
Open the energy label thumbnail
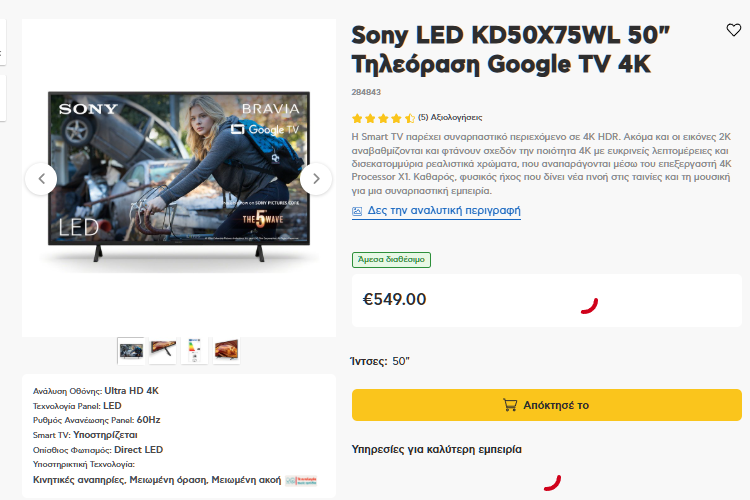tap(194, 351)
